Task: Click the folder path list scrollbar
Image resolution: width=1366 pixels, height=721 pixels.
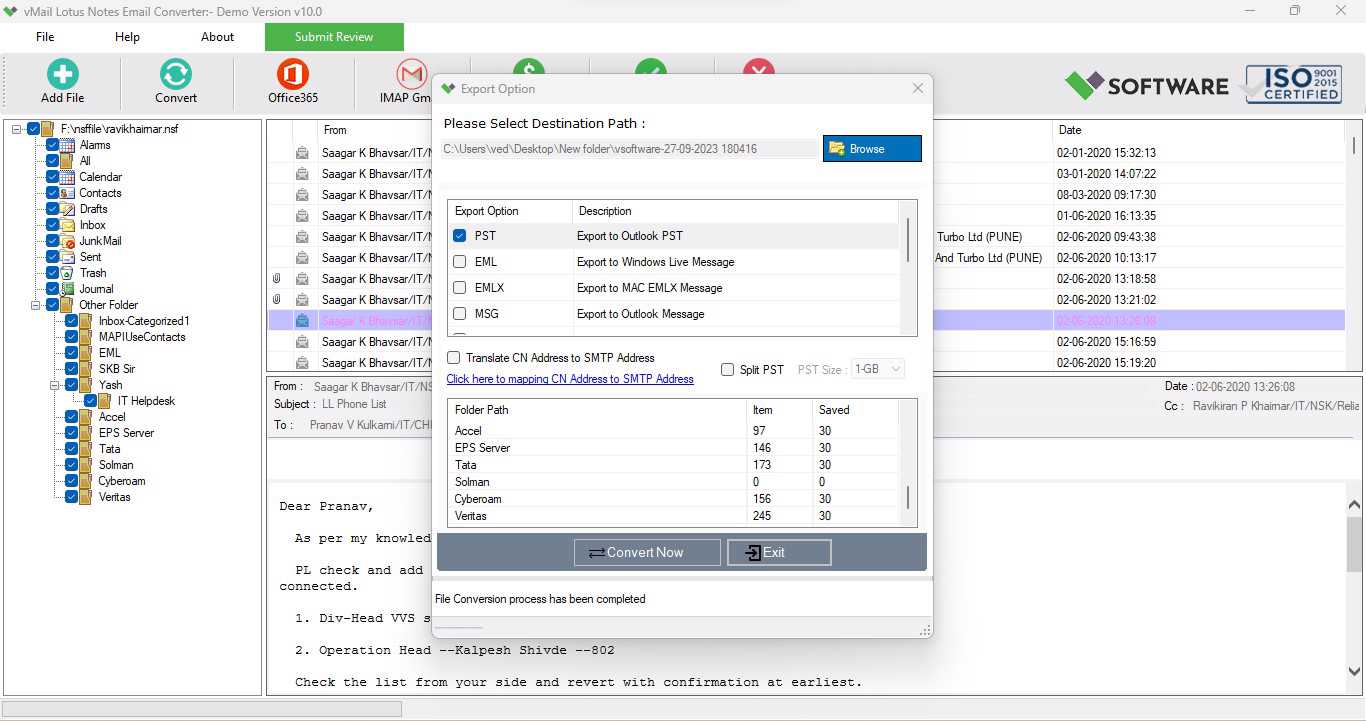Action: point(908,498)
